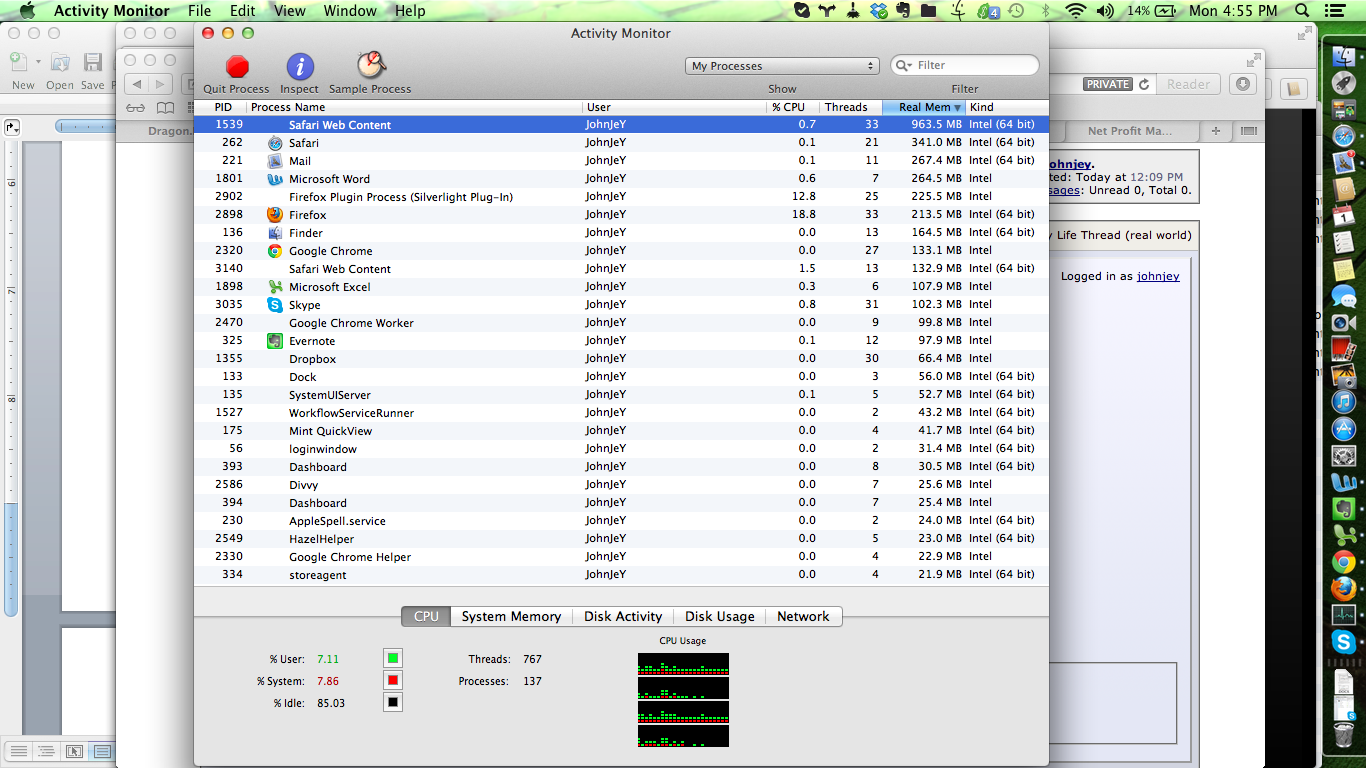Click the Microsoft Word icon in the process list
This screenshot has width=1366, height=768.
point(275,179)
